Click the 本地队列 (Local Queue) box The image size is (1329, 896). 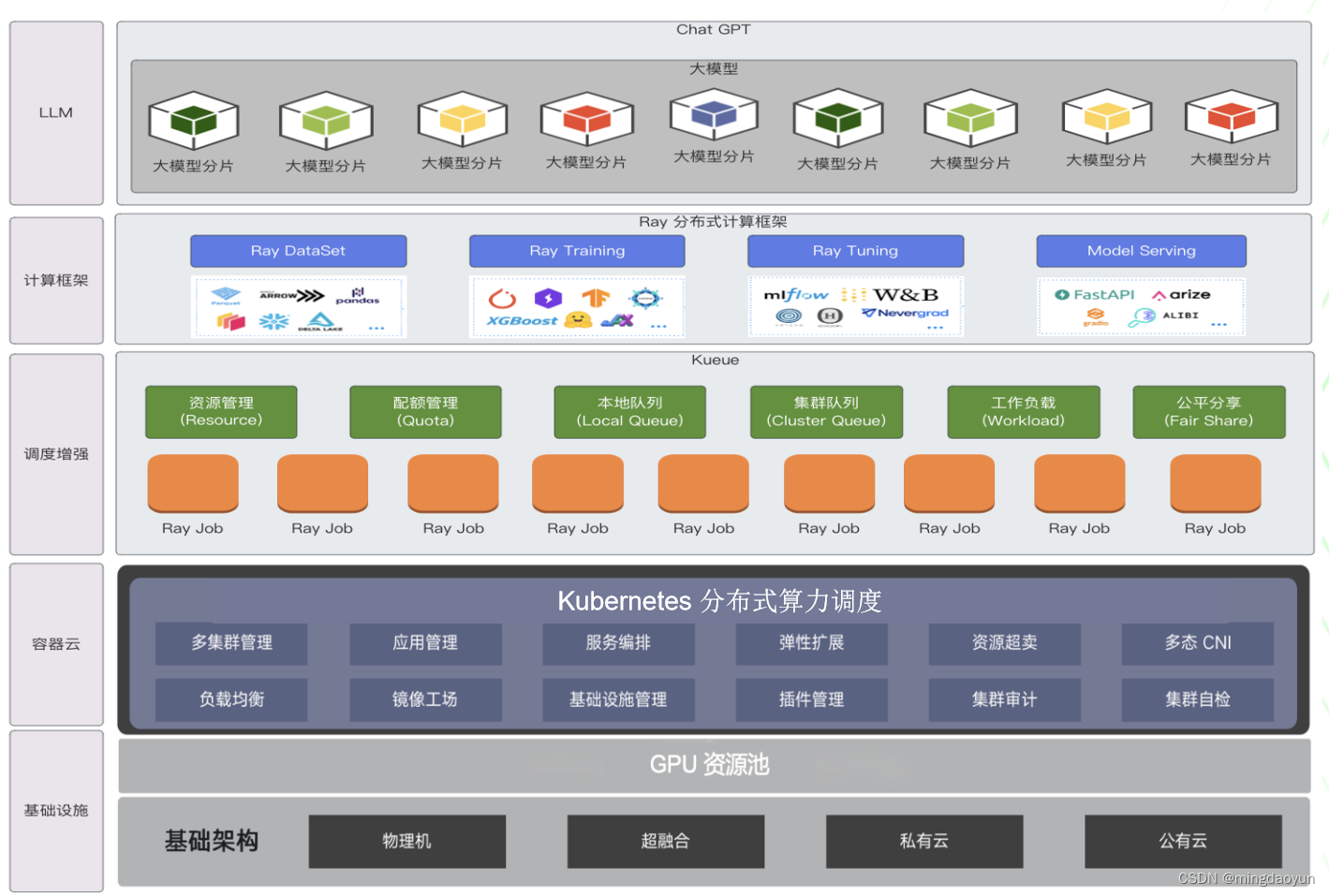coord(629,412)
